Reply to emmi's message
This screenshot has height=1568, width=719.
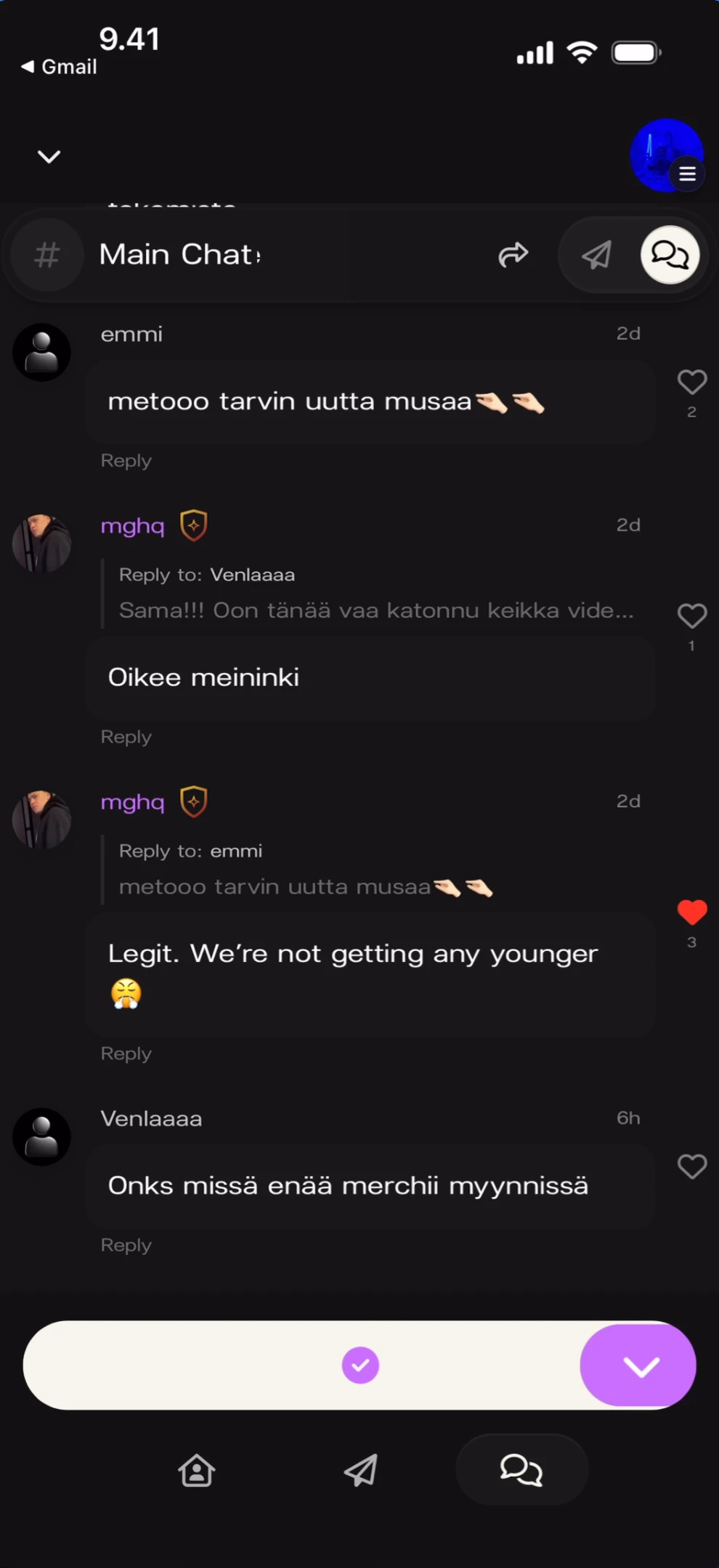pos(125,460)
